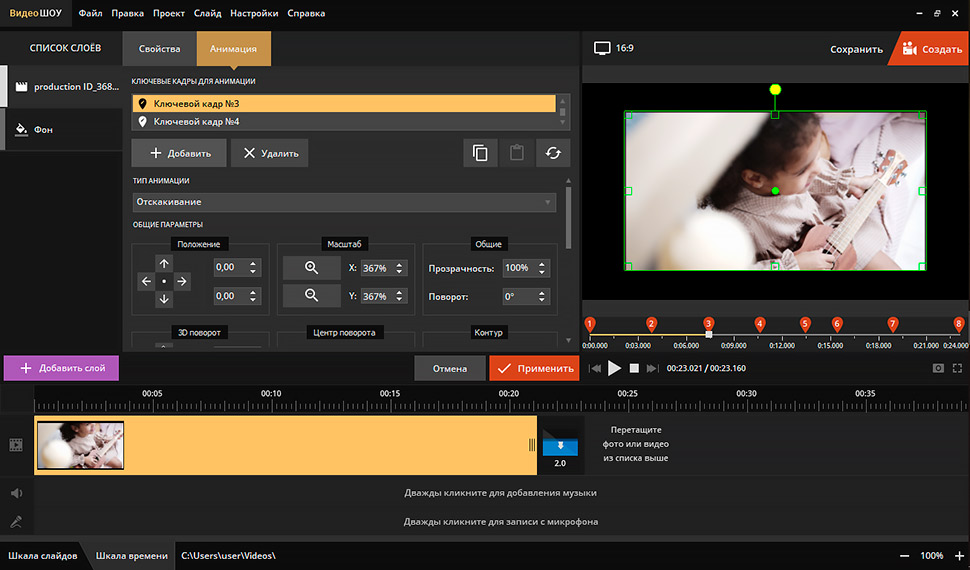
Task: Click preview timeline playhead slider handle
Action: pos(709,334)
